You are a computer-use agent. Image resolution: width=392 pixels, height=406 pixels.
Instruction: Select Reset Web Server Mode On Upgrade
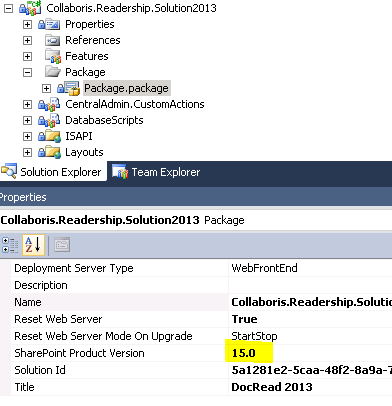[103, 336]
